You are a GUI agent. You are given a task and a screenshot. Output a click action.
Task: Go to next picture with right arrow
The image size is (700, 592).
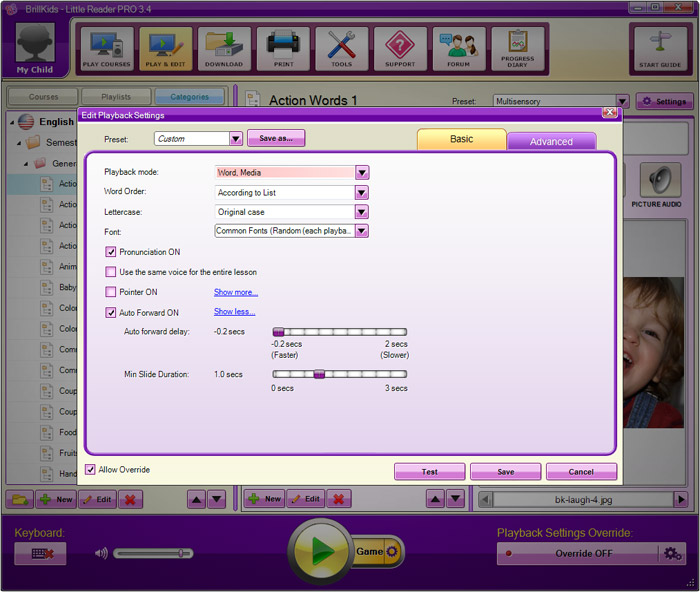(681, 499)
